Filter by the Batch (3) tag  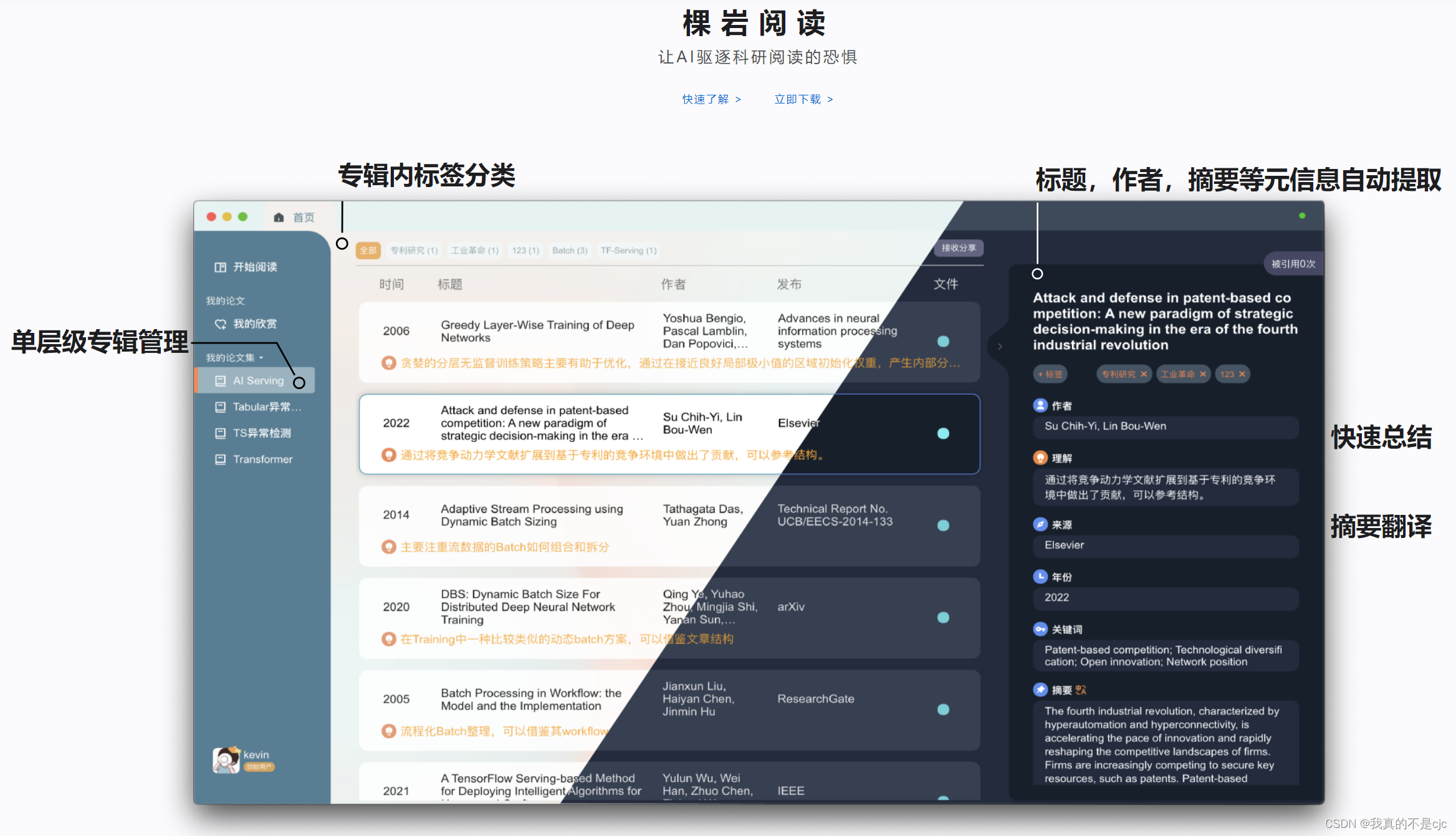pyautogui.click(x=570, y=251)
